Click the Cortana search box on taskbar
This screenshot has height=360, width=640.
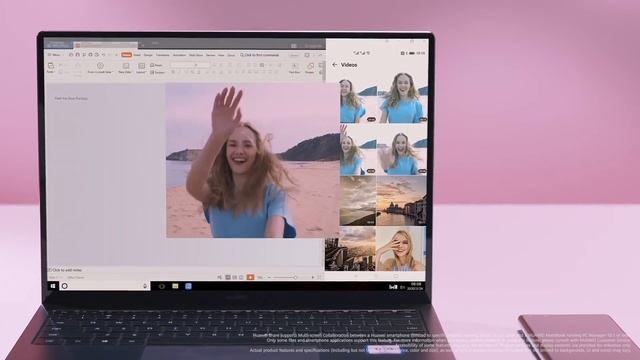(x=104, y=286)
